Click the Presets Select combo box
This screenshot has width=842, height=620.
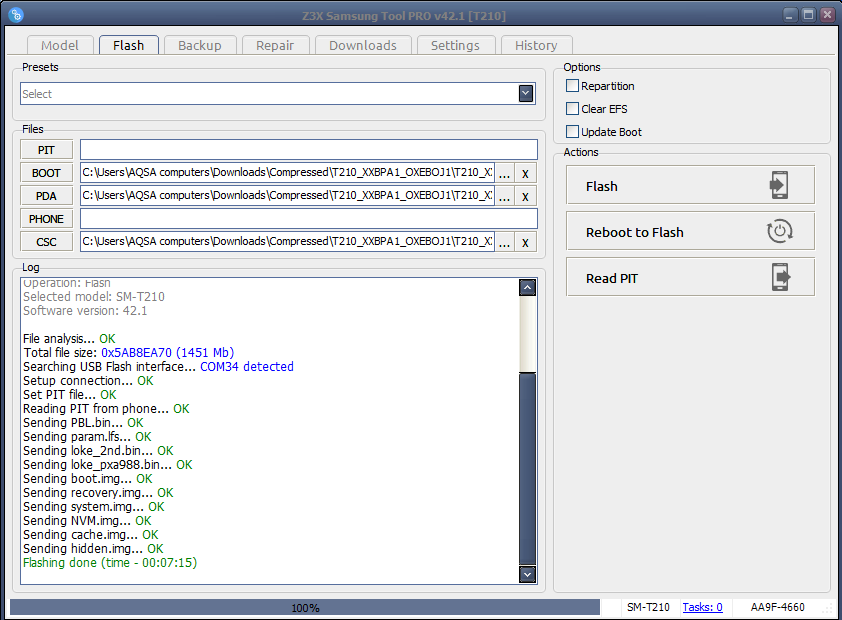(x=278, y=94)
